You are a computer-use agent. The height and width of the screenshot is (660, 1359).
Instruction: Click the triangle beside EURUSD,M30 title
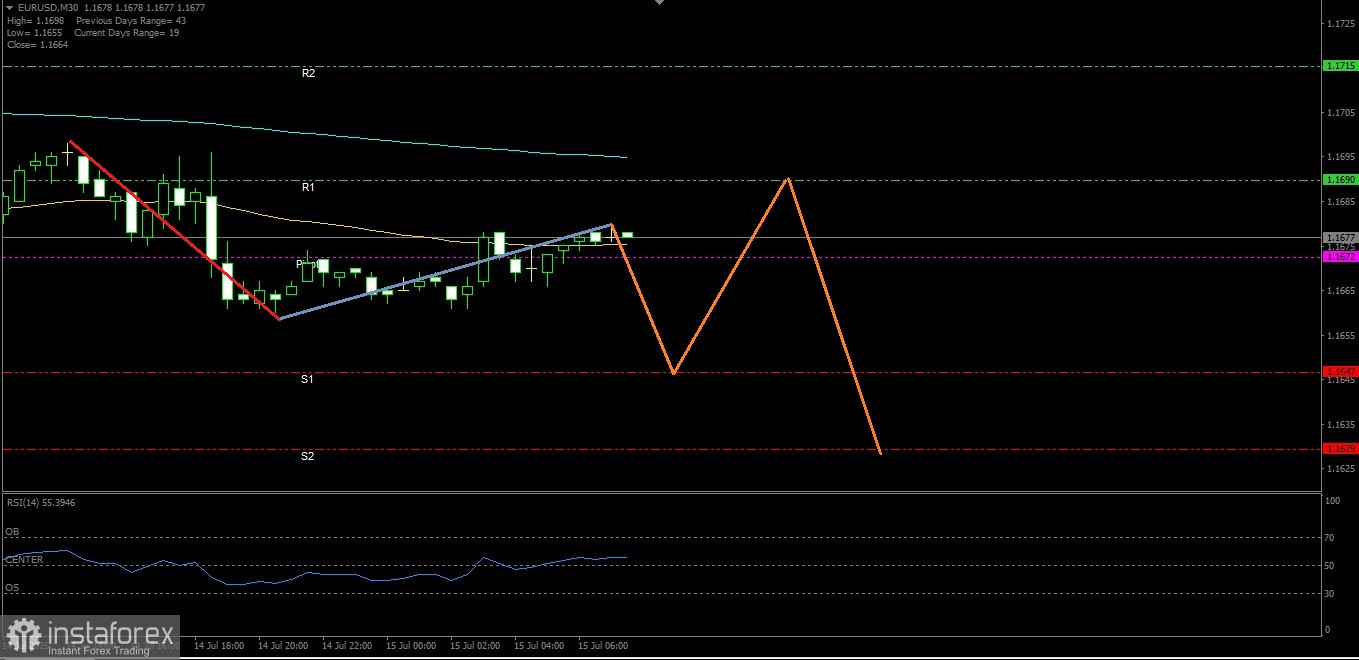pos(9,7)
